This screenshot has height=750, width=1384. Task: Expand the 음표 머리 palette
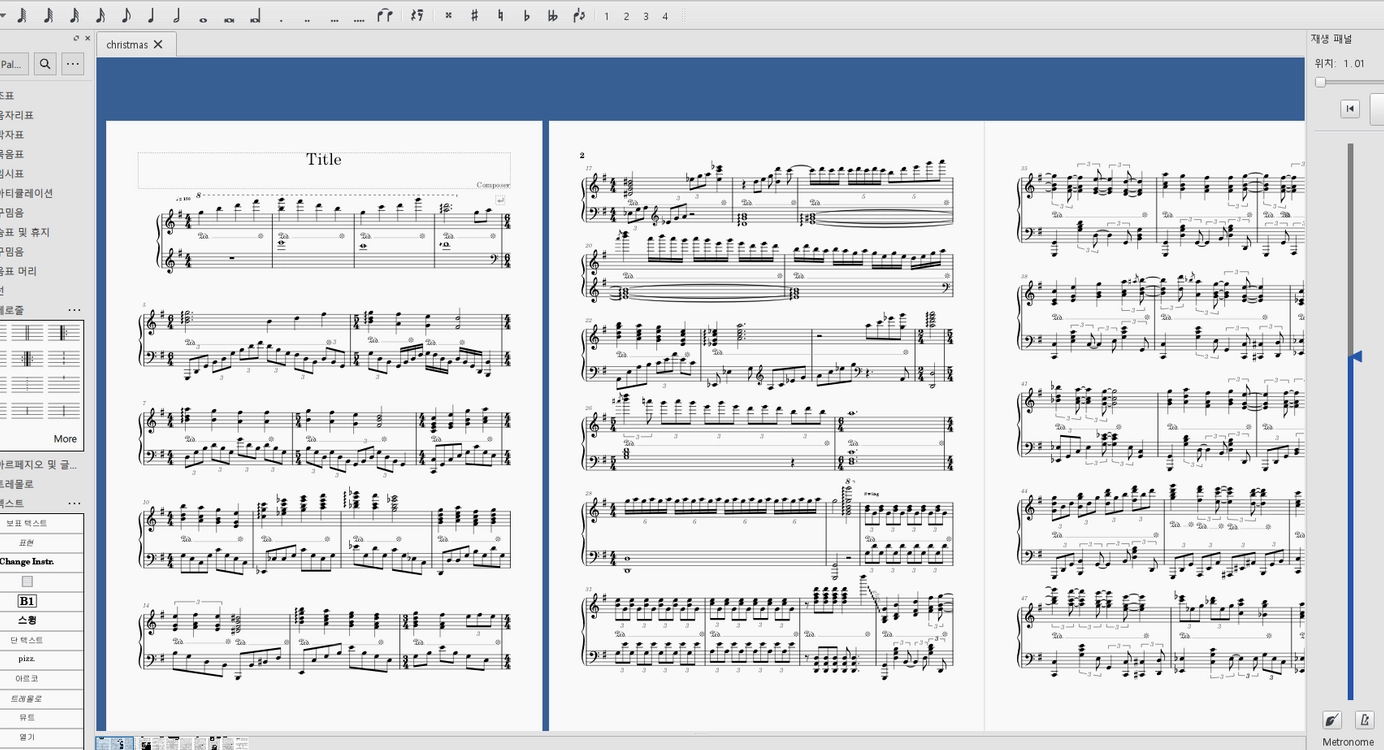19,271
